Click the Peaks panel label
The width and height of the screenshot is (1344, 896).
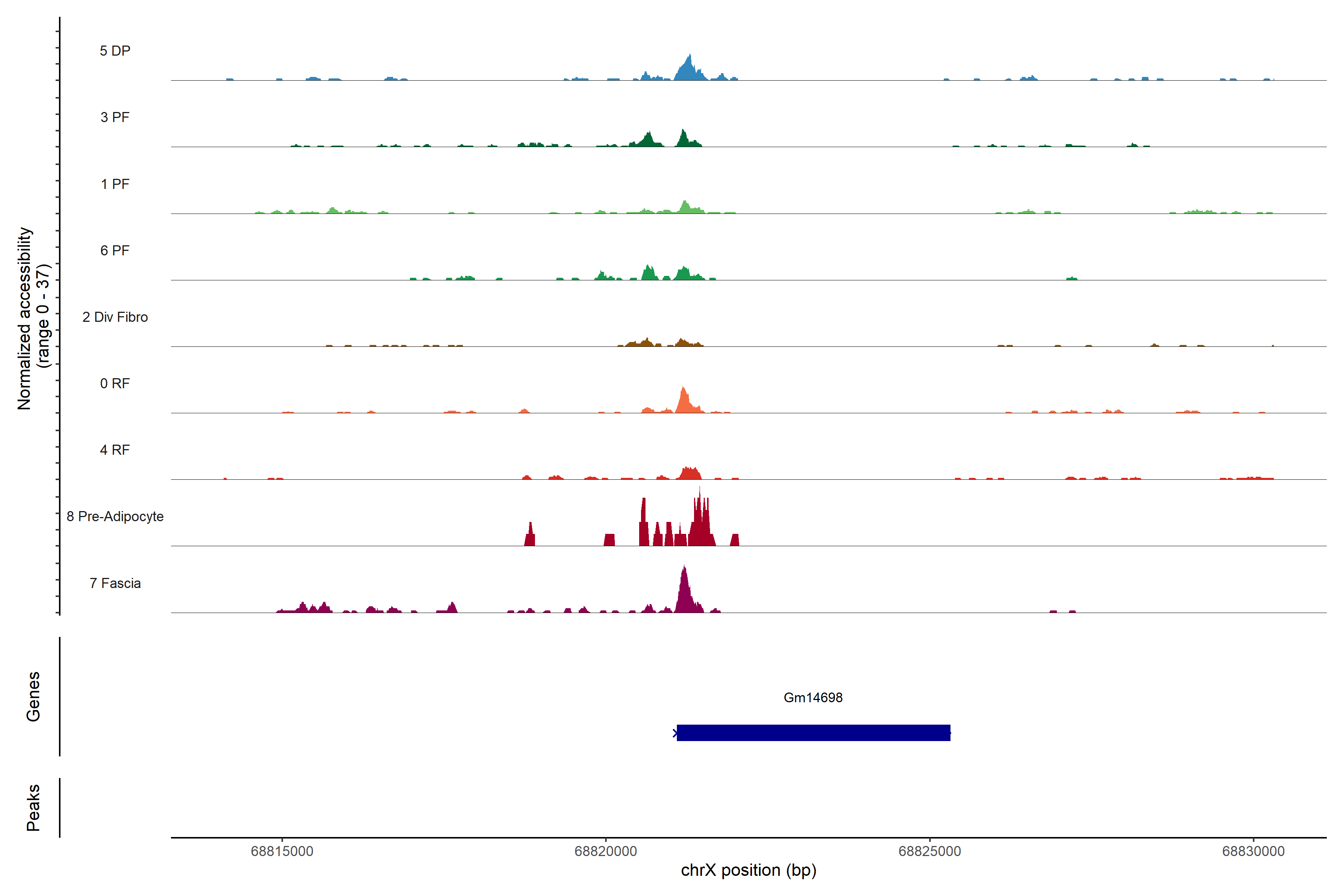33,807
